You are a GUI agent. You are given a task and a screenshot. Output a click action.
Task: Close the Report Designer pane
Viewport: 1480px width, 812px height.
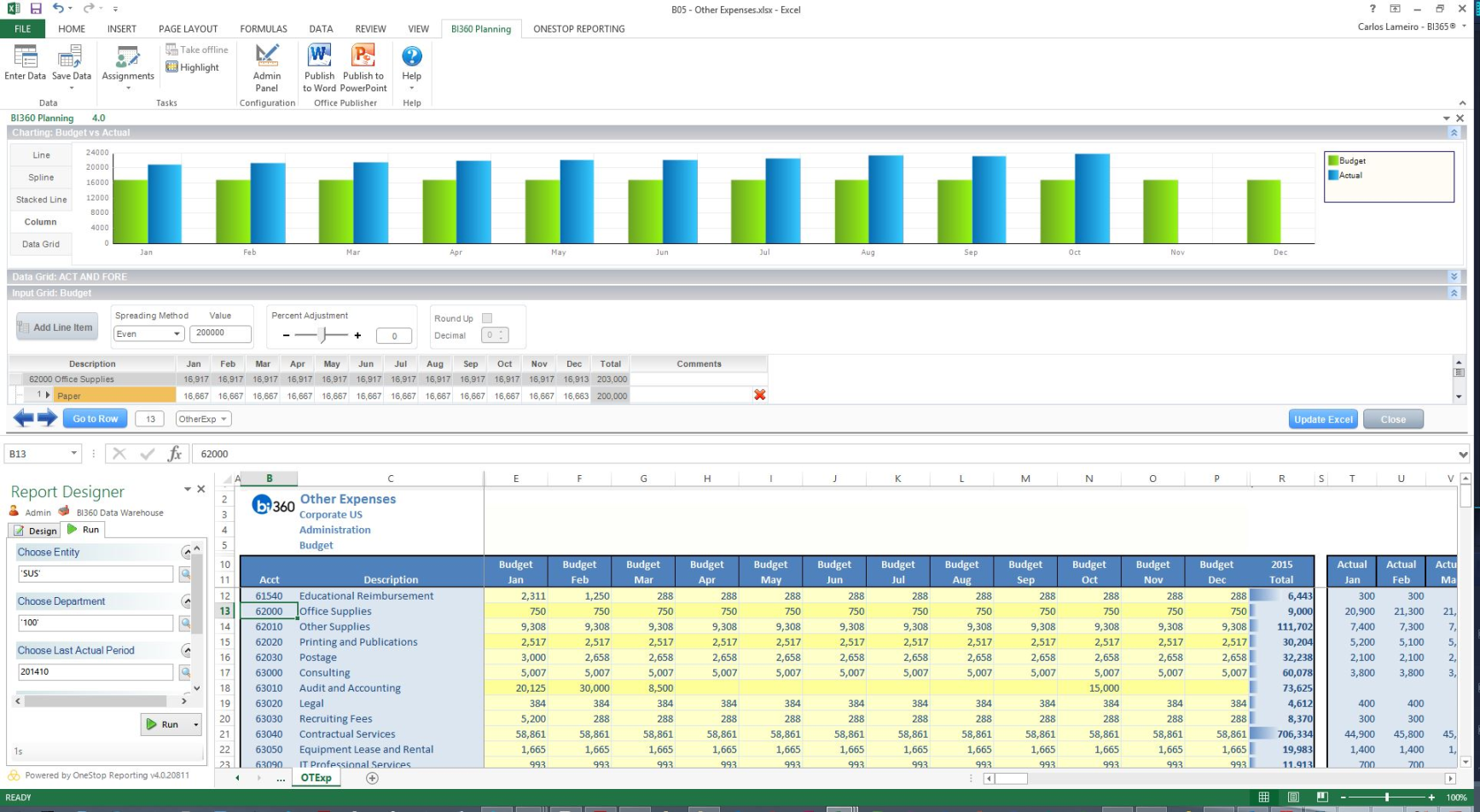(x=201, y=489)
